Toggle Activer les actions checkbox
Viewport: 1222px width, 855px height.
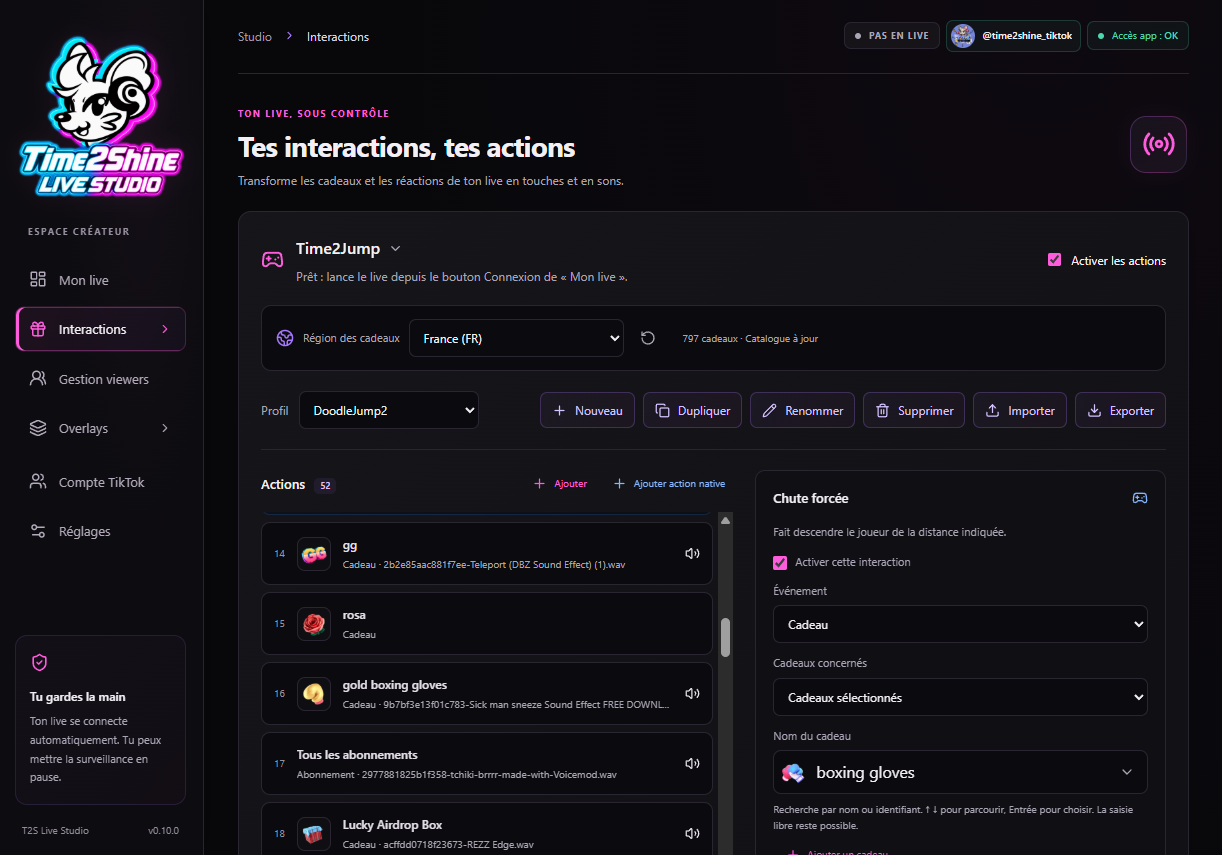pyautogui.click(x=1054, y=260)
